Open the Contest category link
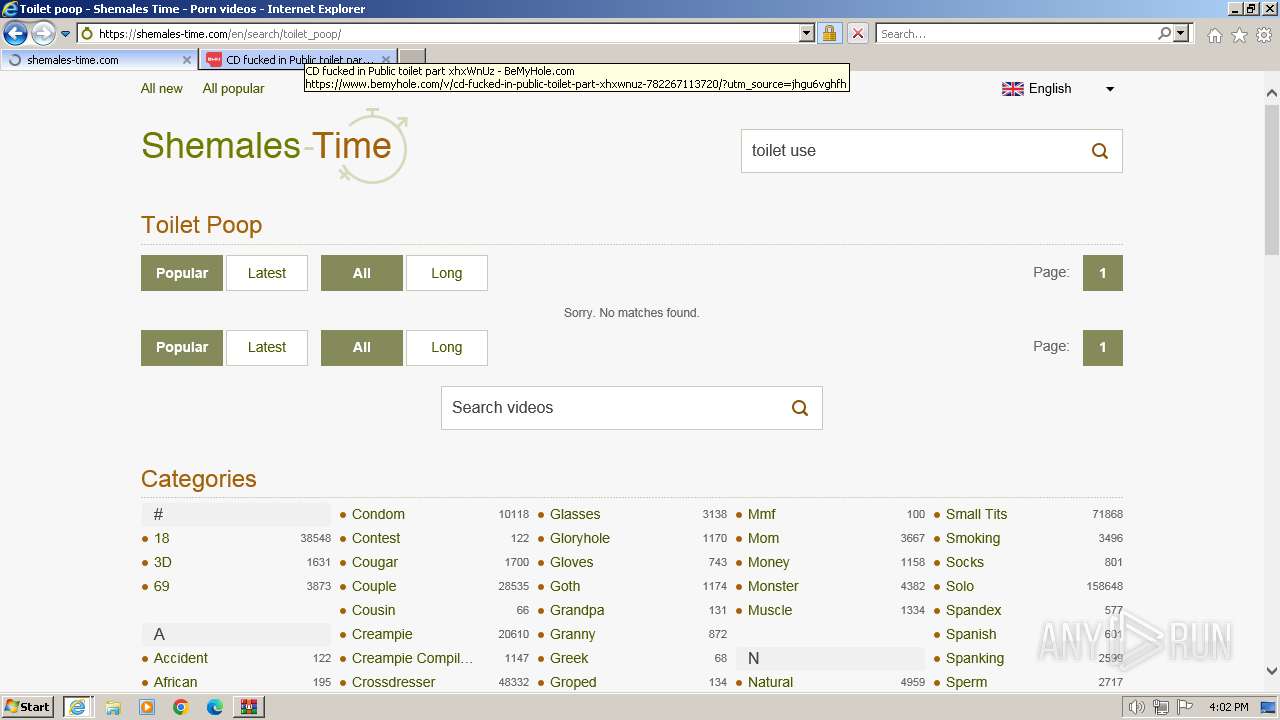 (376, 538)
